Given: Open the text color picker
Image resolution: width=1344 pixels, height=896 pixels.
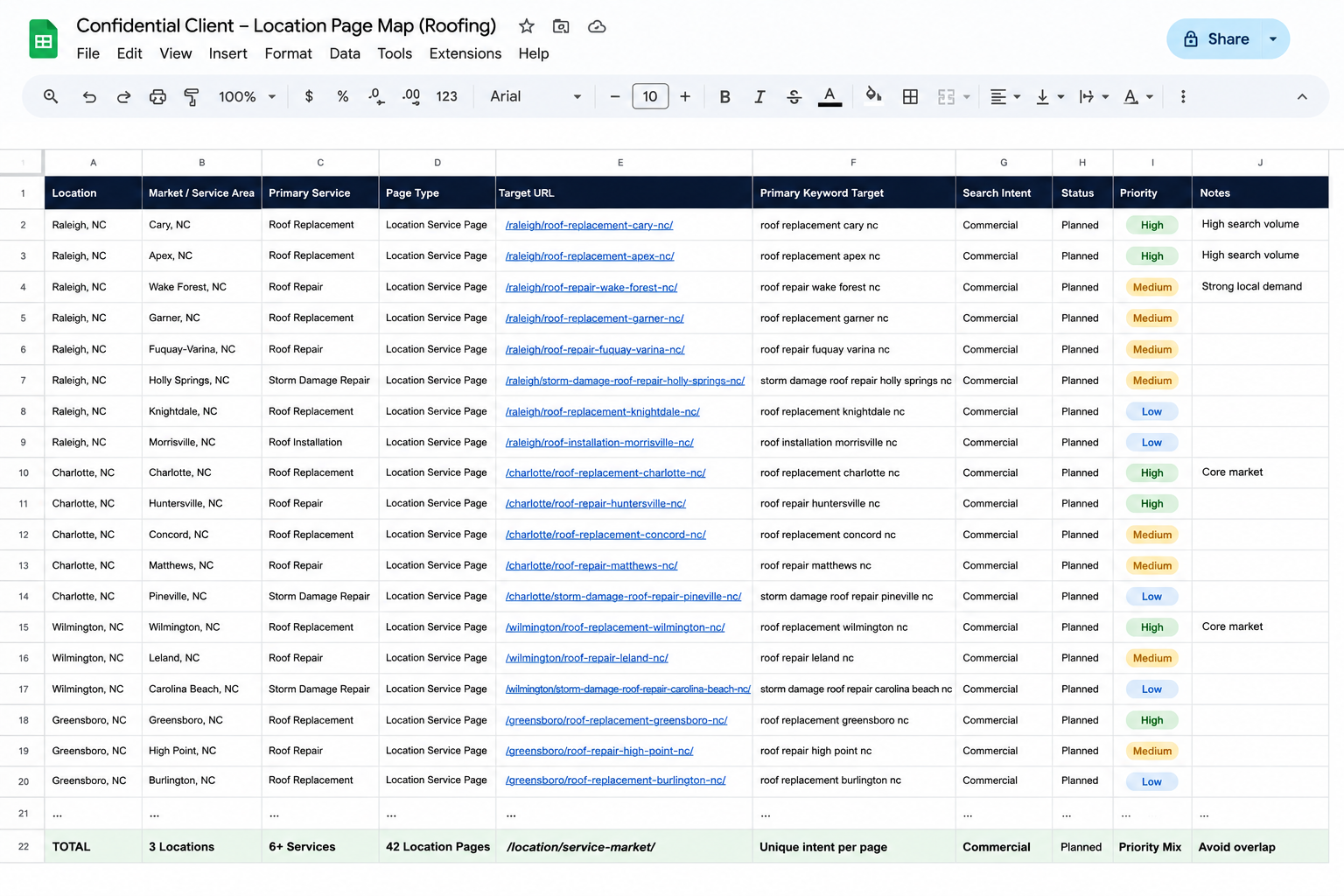Looking at the screenshot, I should coord(829,96).
